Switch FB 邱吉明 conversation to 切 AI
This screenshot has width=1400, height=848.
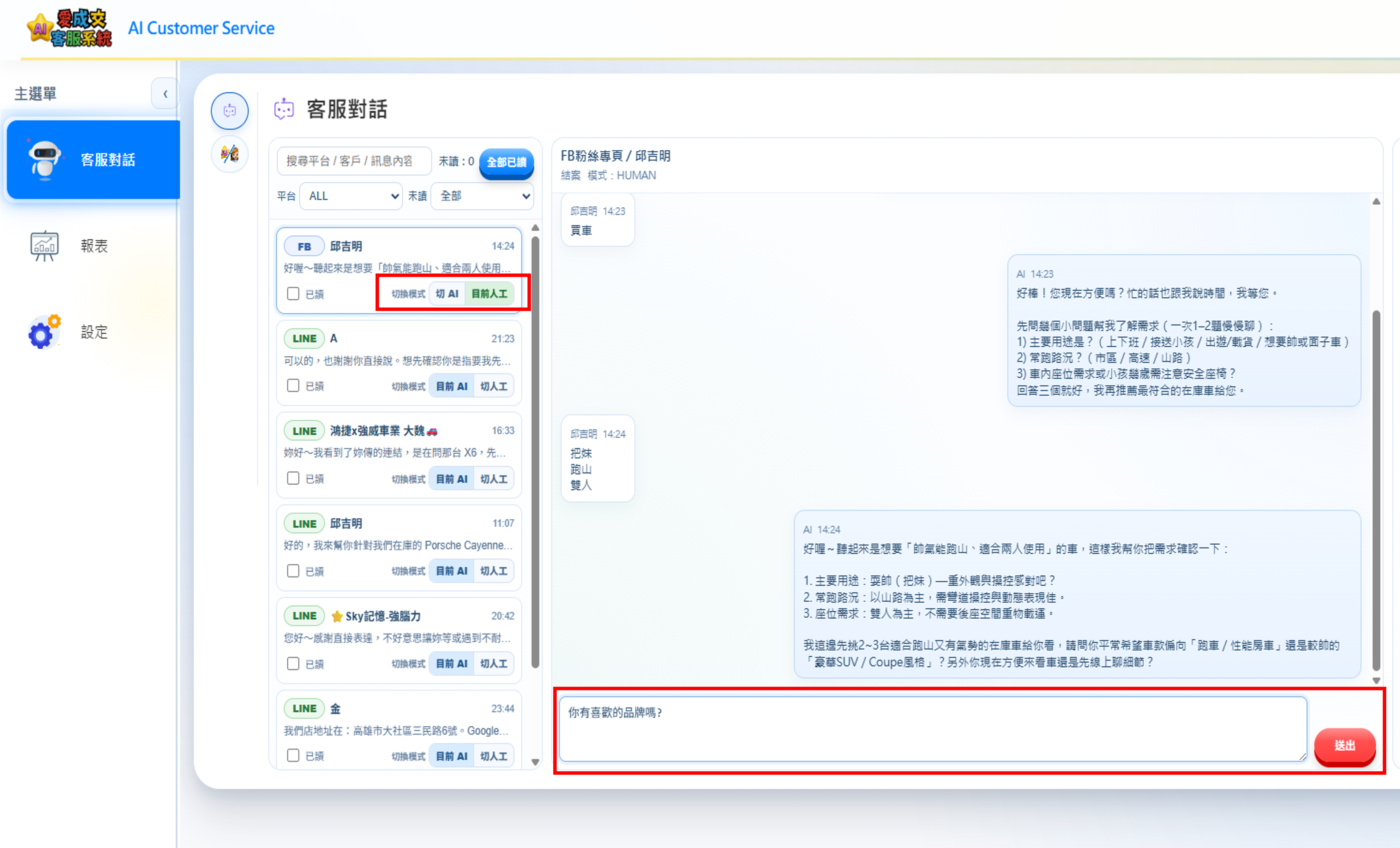(447, 294)
